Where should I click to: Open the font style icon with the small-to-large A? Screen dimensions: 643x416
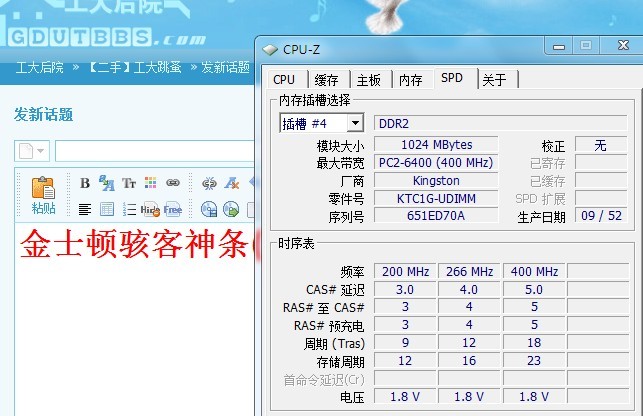(107, 183)
